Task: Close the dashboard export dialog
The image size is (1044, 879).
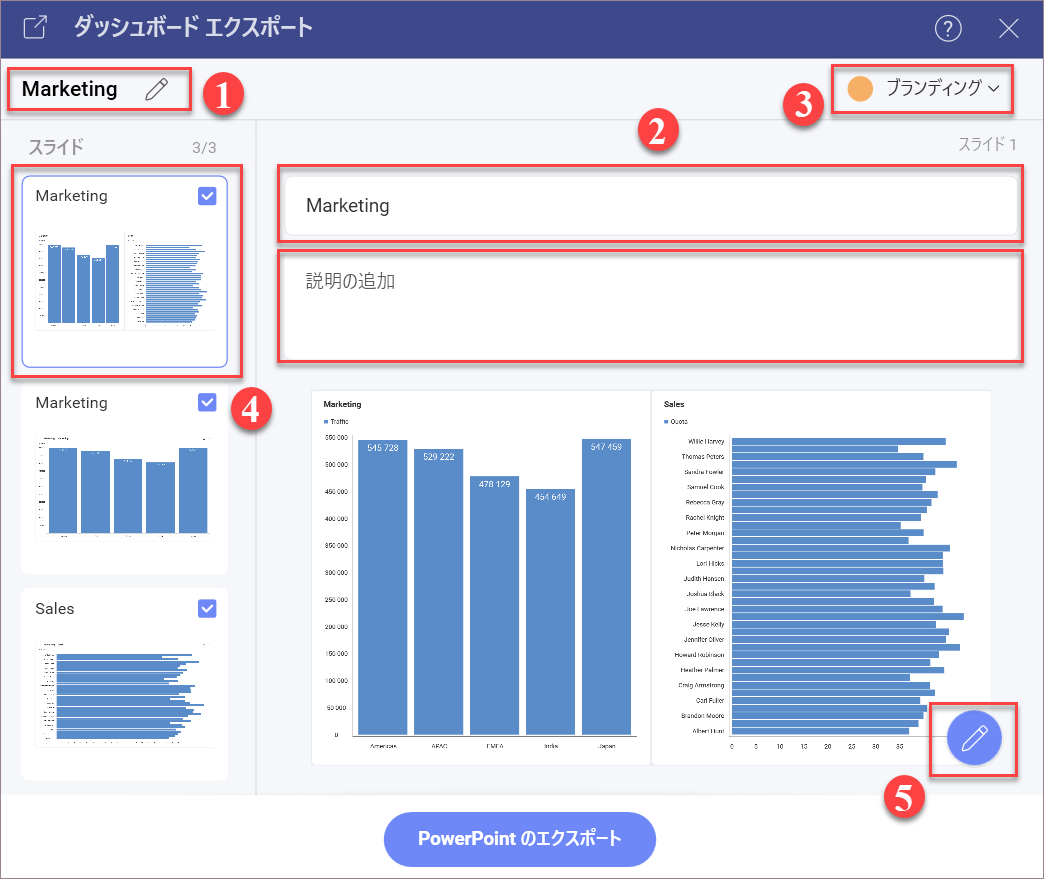Action: (x=1008, y=28)
